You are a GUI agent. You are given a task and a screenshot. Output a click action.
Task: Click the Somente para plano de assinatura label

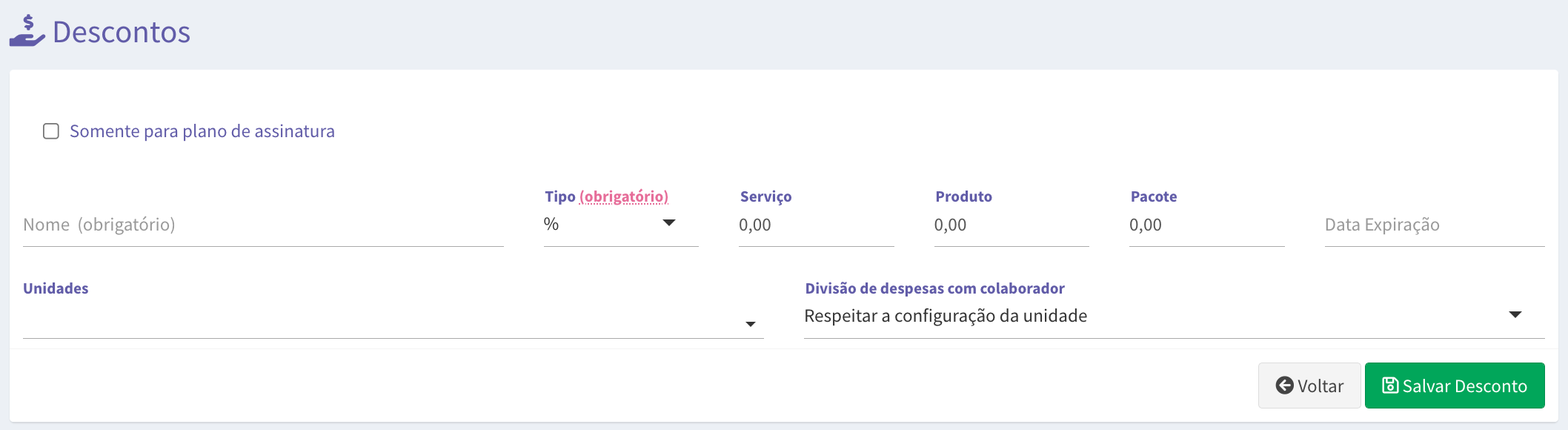(x=202, y=131)
